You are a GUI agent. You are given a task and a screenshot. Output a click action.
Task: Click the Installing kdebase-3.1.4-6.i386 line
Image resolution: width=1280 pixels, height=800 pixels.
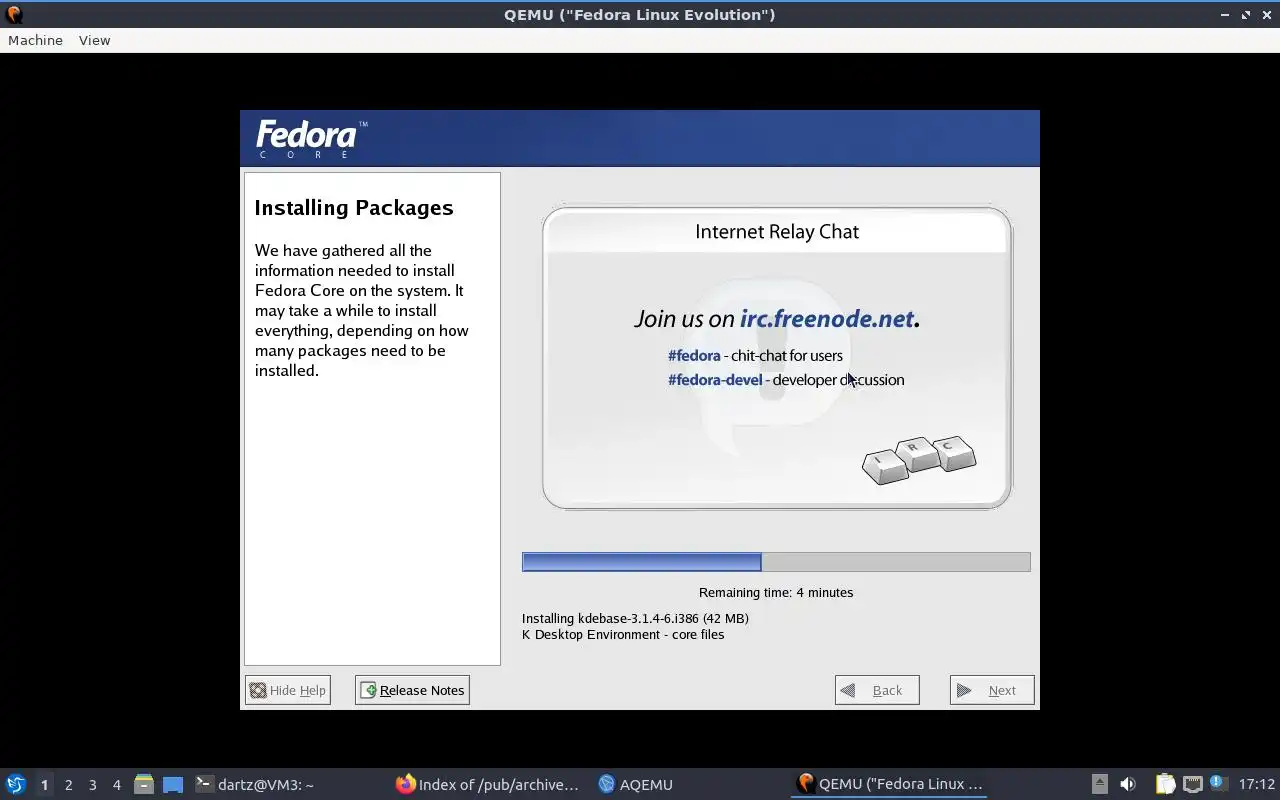coord(635,618)
